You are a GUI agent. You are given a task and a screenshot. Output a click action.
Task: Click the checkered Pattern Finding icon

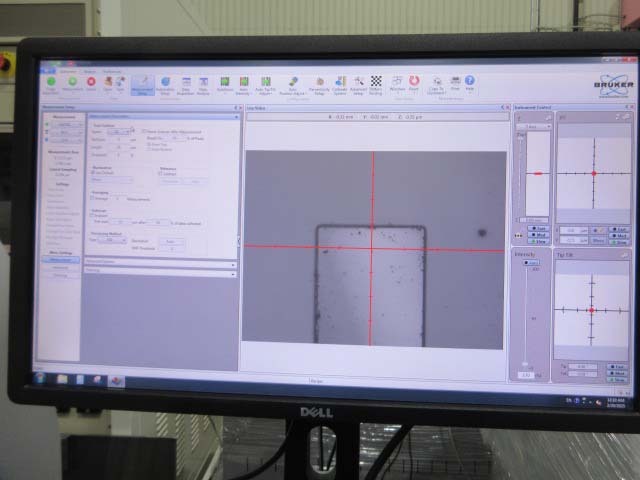tap(376, 85)
